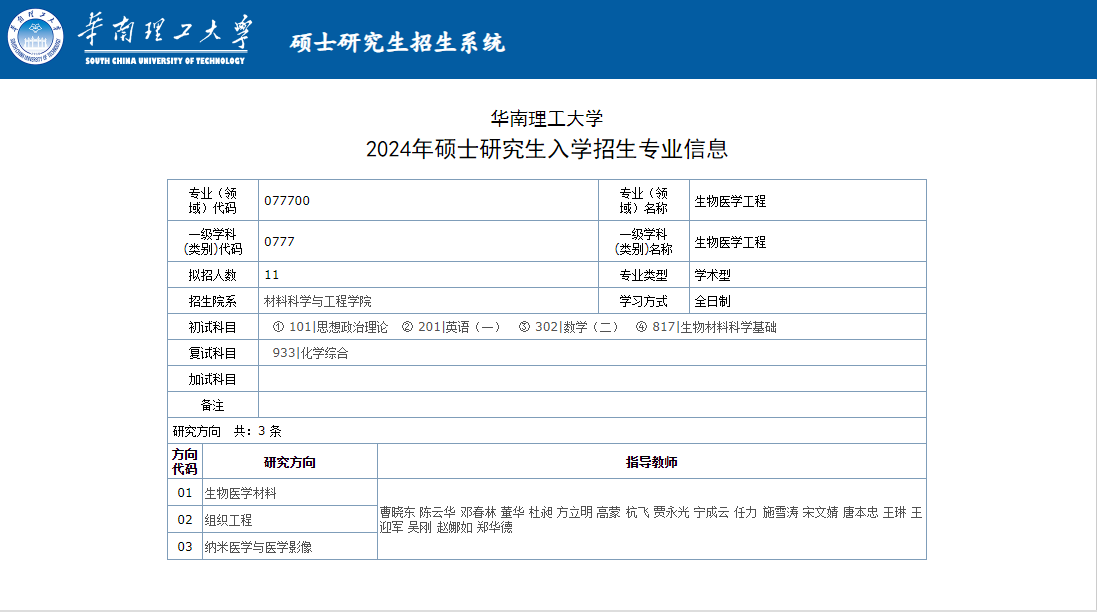Viewport: 1097px width, 612px height.
Task: Click the 一级学科(类别)代码 label cell
Action: coord(213,241)
